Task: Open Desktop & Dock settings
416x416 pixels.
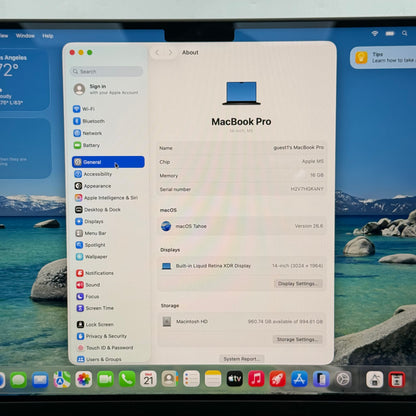Action: tap(98, 210)
